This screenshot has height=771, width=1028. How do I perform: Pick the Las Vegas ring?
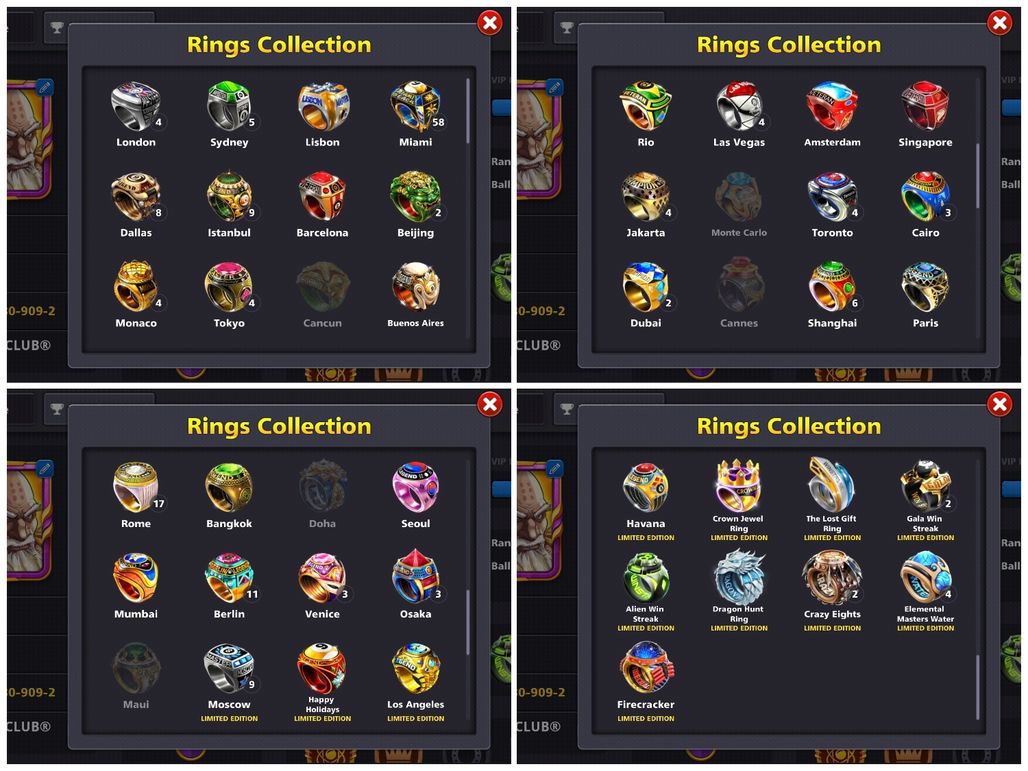[x=739, y=106]
